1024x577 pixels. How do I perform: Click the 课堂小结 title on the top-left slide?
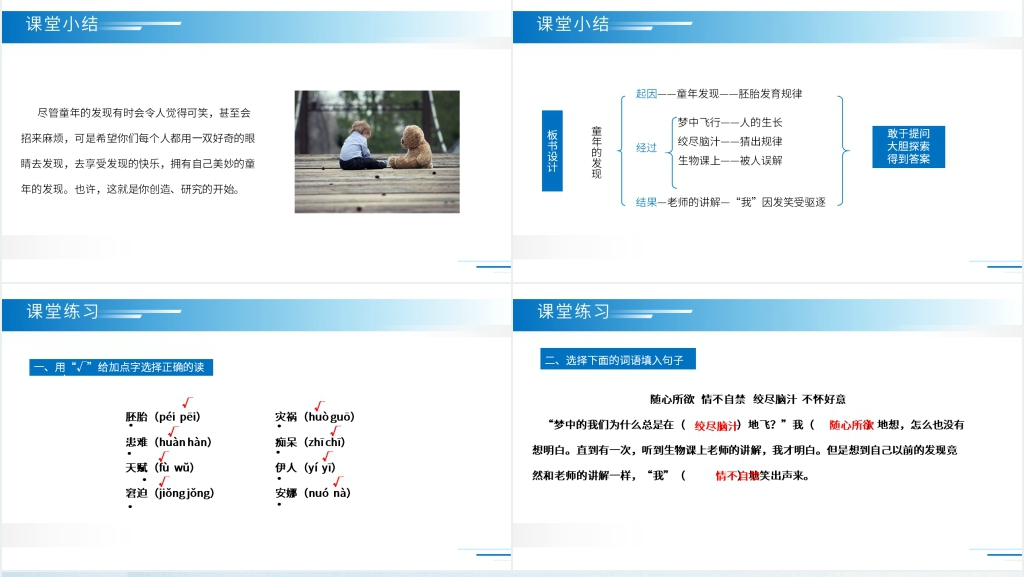pyautogui.click(x=62, y=24)
